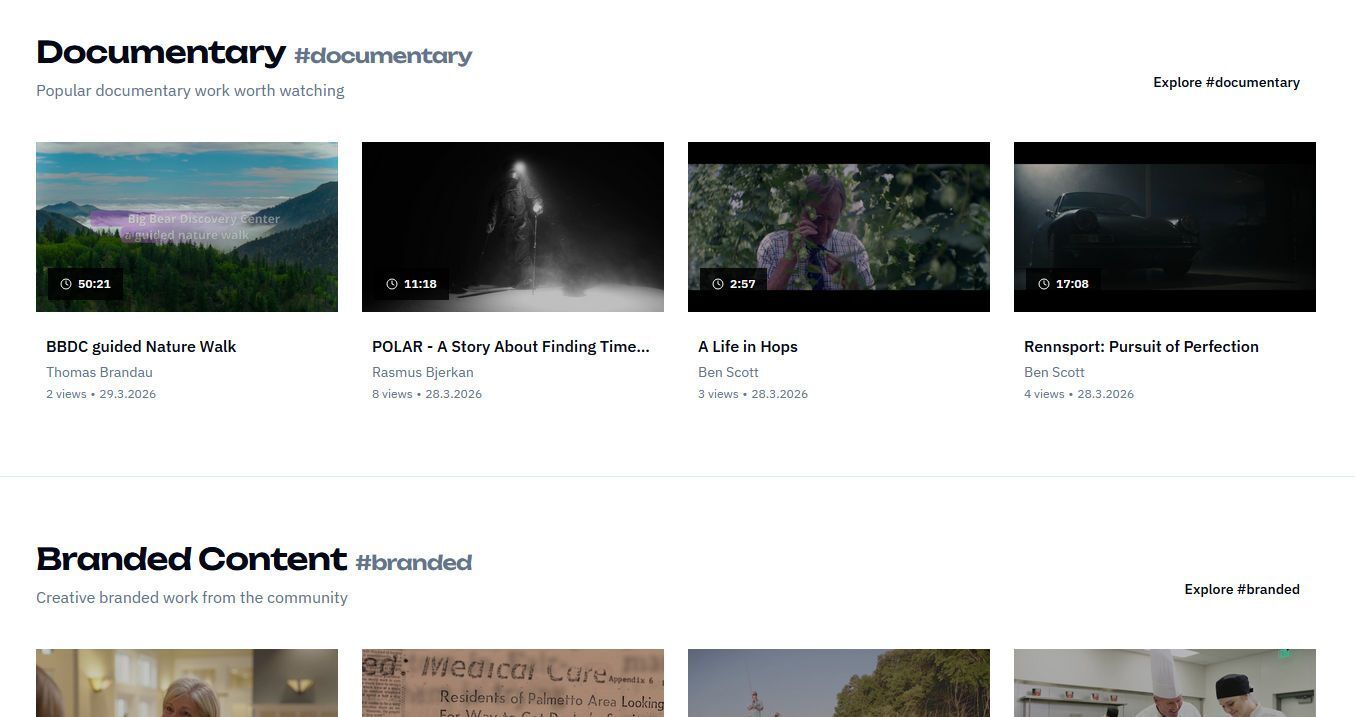Screen dimensions: 1355x717
Task: Open the A Life in Hops title
Action: point(747,347)
